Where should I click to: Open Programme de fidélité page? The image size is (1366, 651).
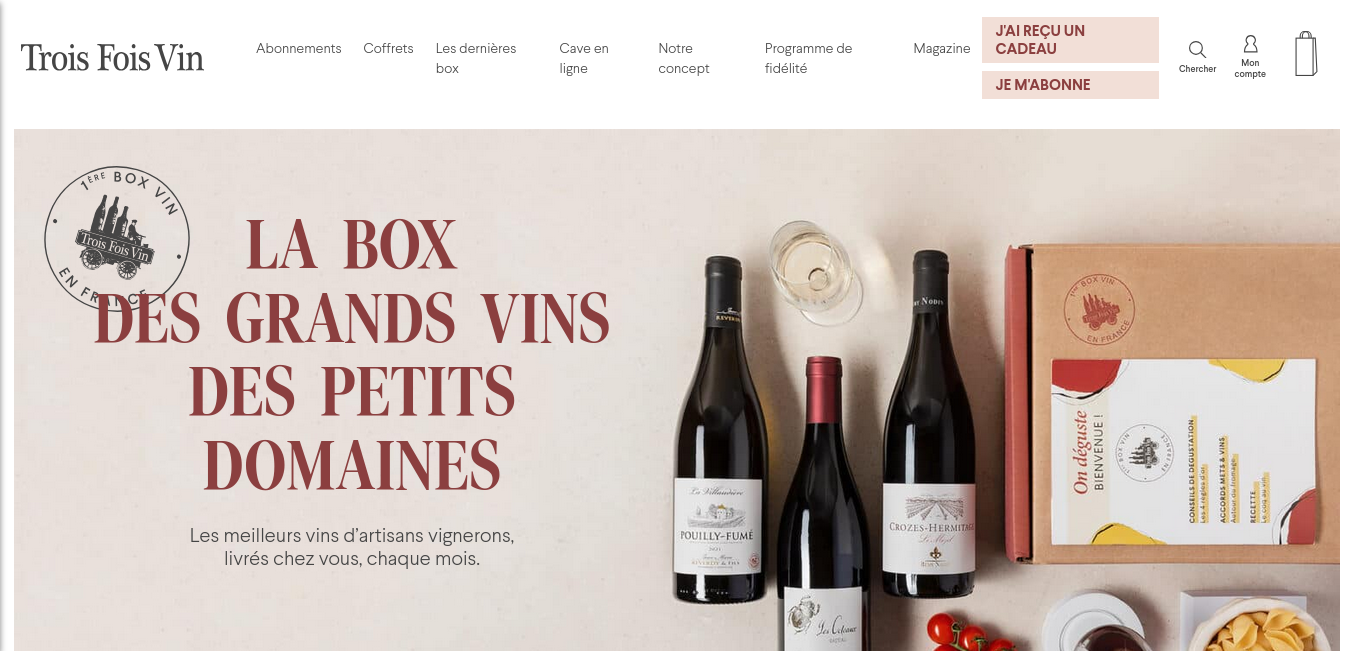[x=808, y=58]
